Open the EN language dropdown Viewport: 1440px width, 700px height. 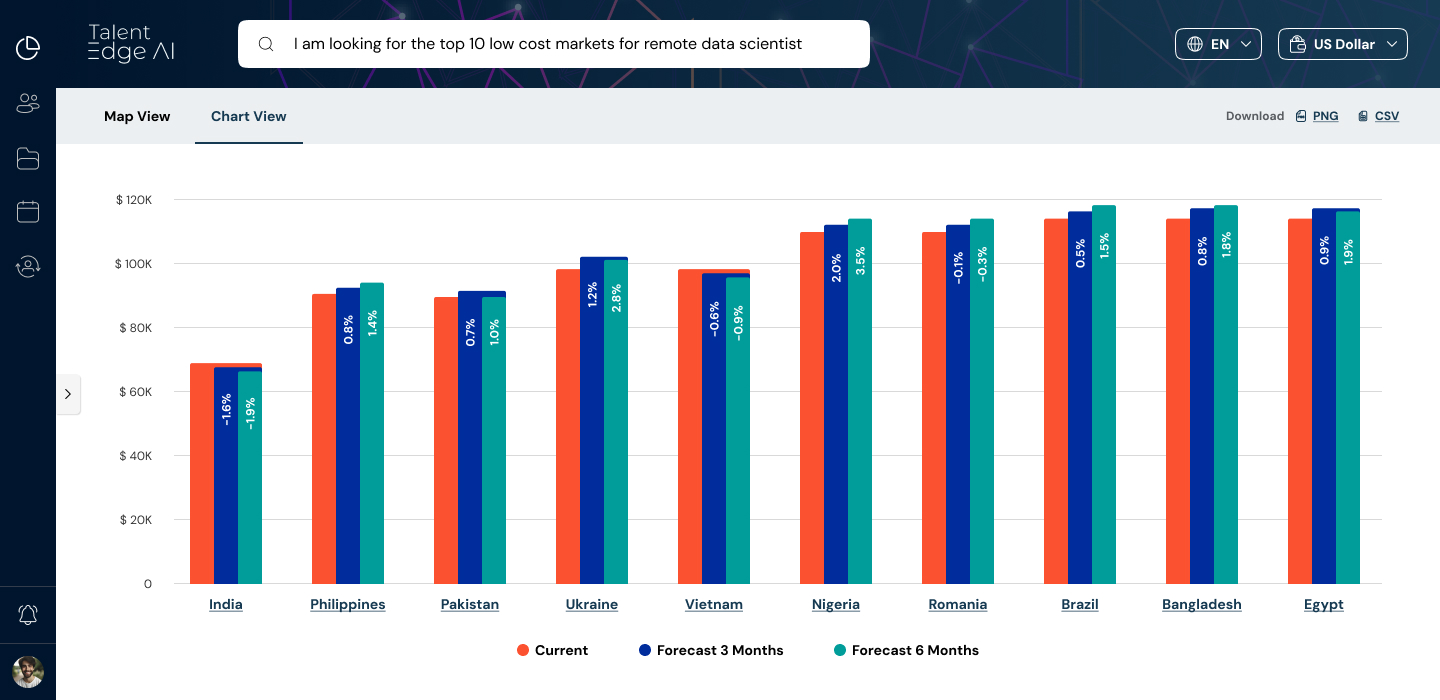coord(1219,44)
